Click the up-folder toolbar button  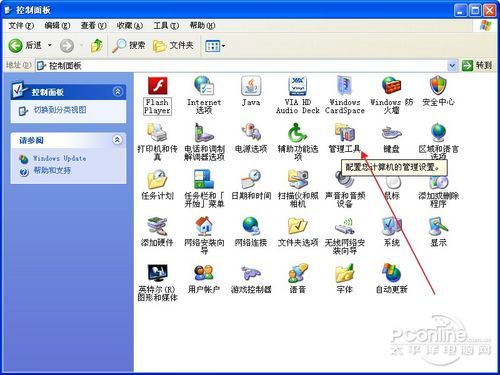[x=97, y=45]
